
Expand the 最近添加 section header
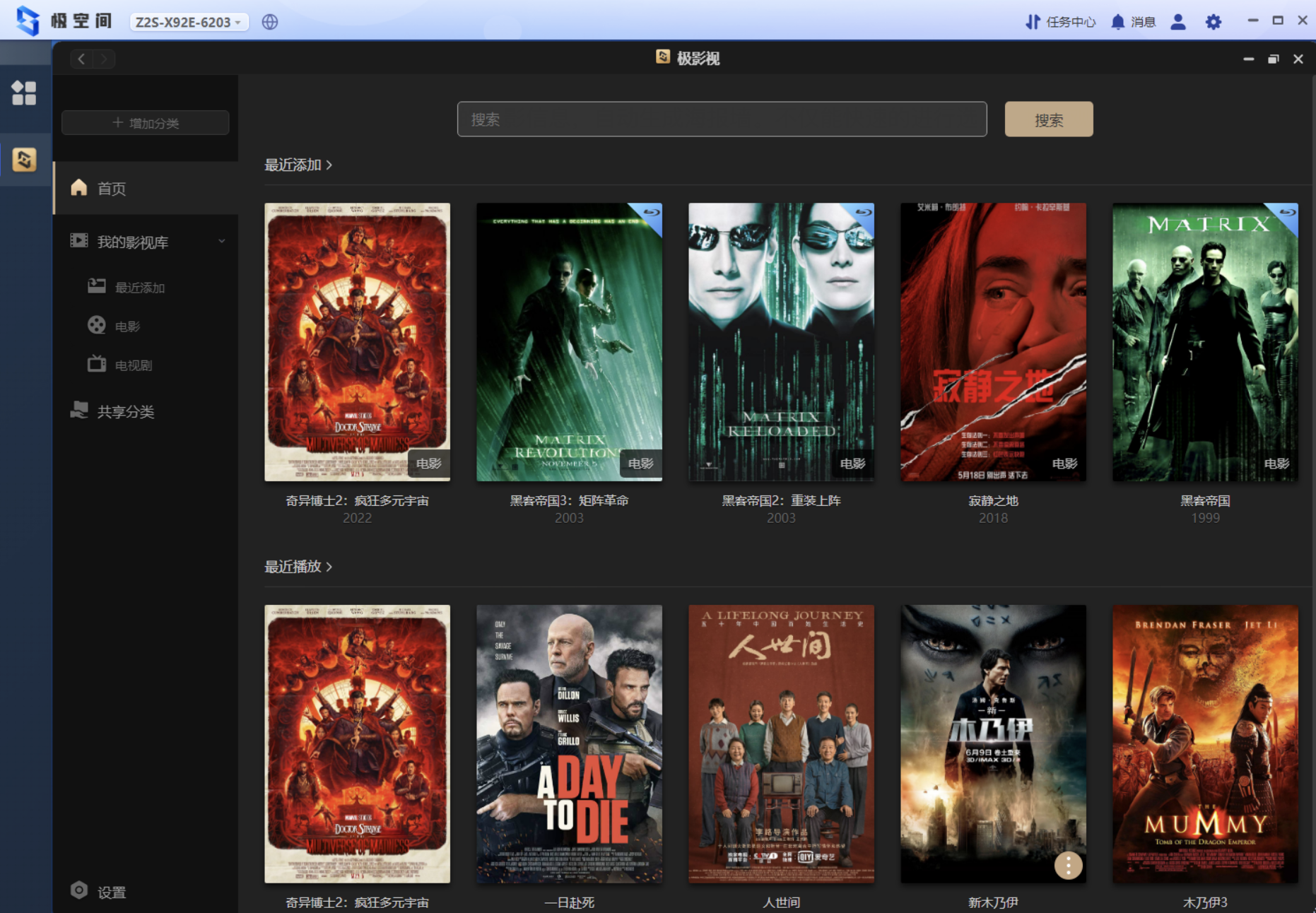(298, 165)
